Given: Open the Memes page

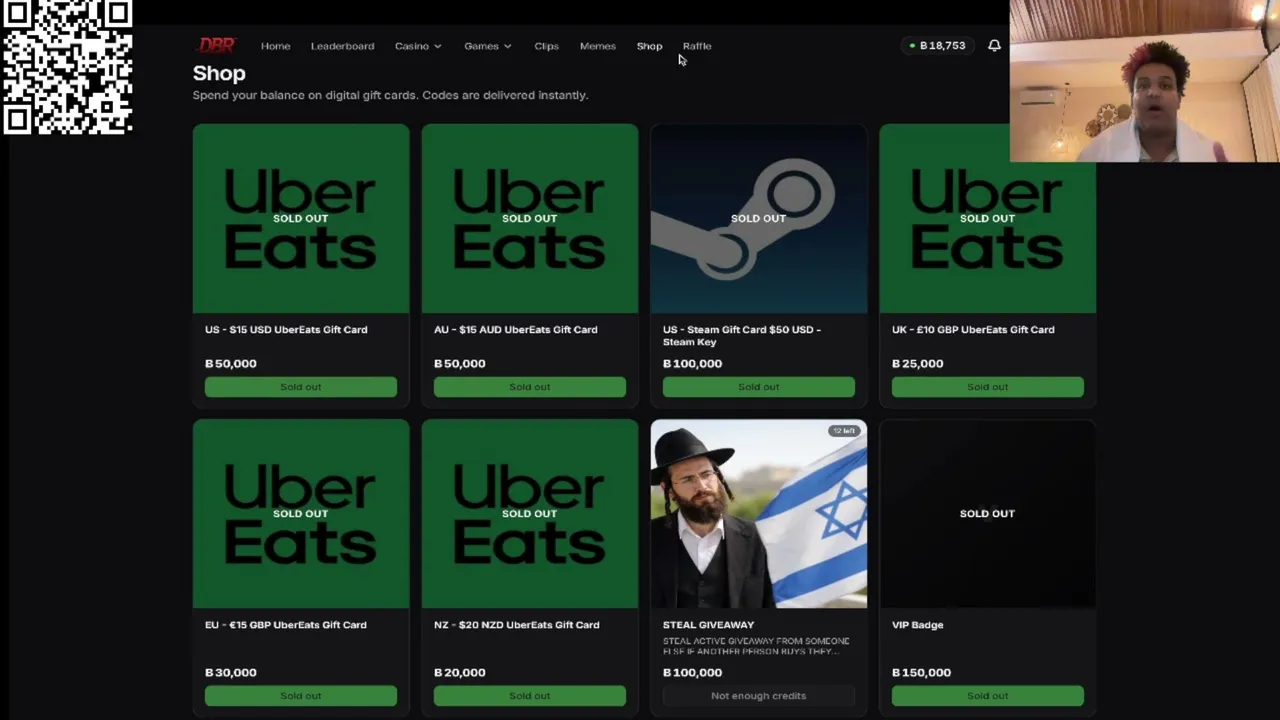Looking at the screenshot, I should [x=597, y=46].
